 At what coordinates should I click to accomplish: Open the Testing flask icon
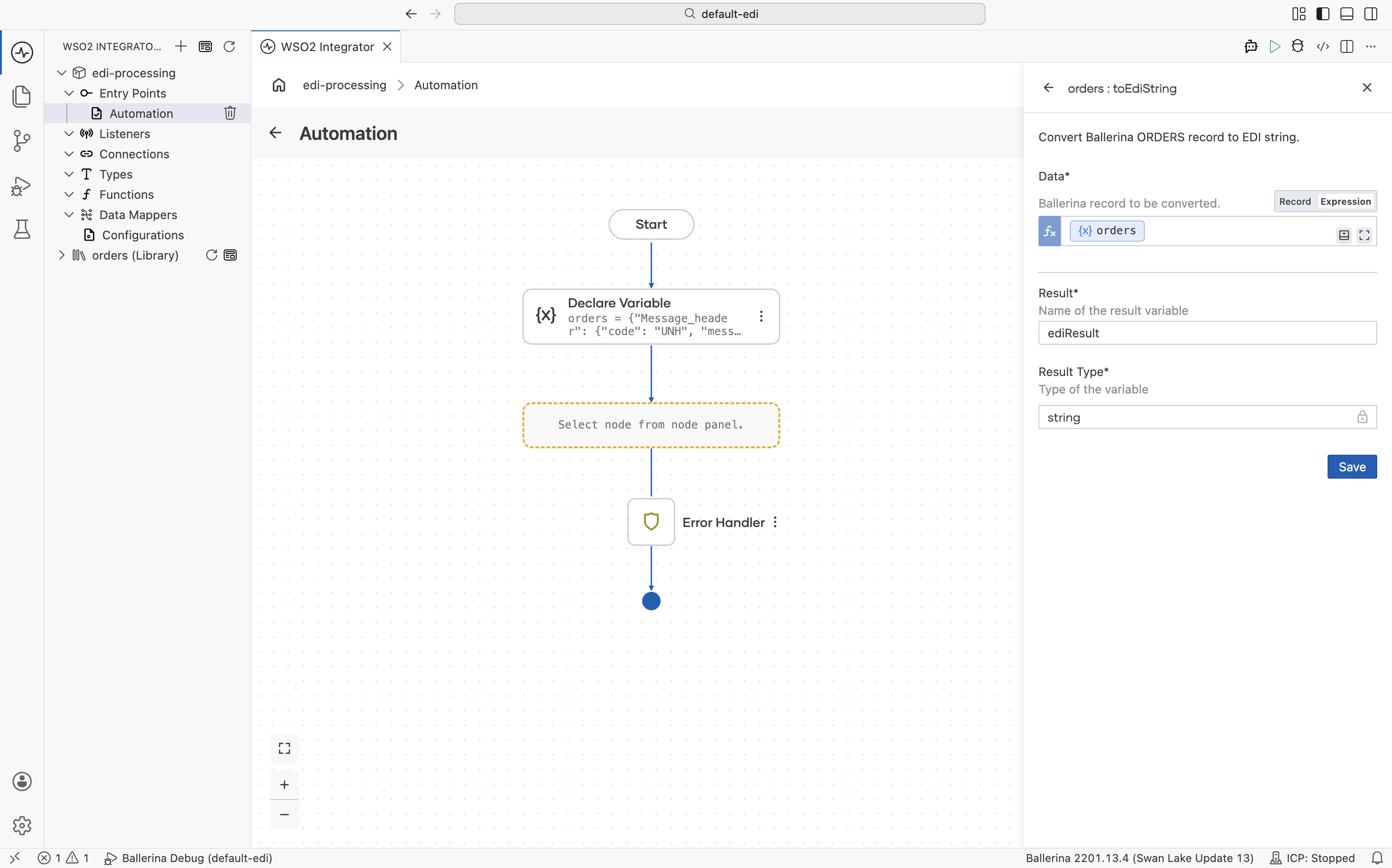(x=22, y=230)
